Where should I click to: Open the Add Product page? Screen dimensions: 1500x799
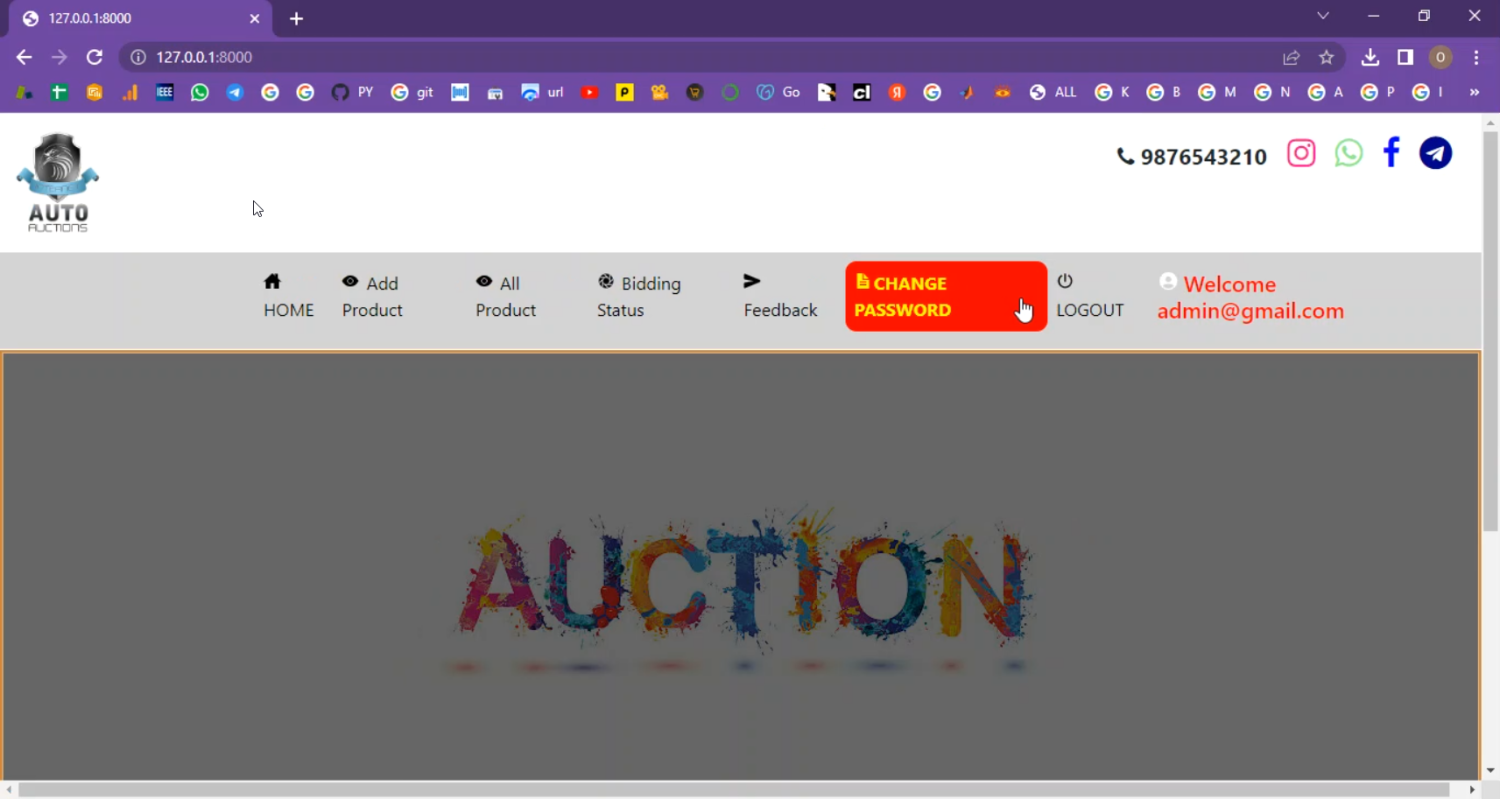(372, 296)
